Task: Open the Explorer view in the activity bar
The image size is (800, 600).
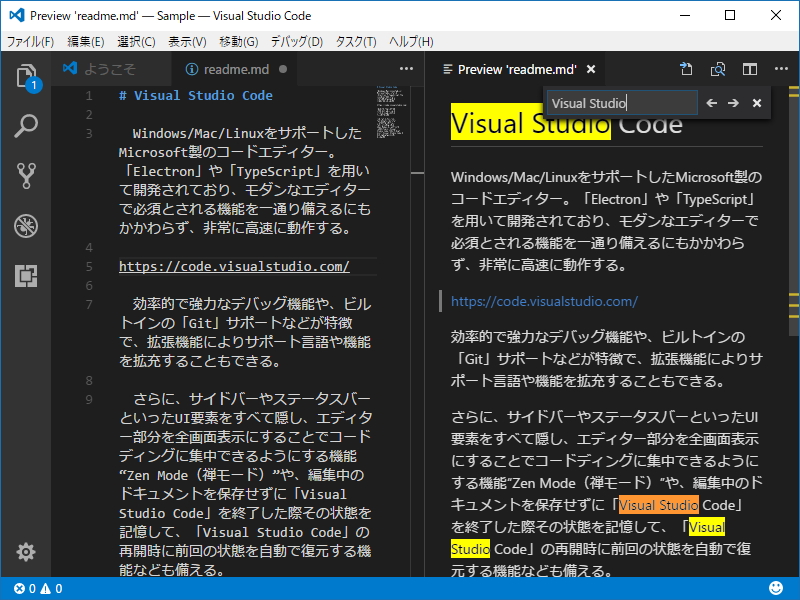Action: pos(25,75)
